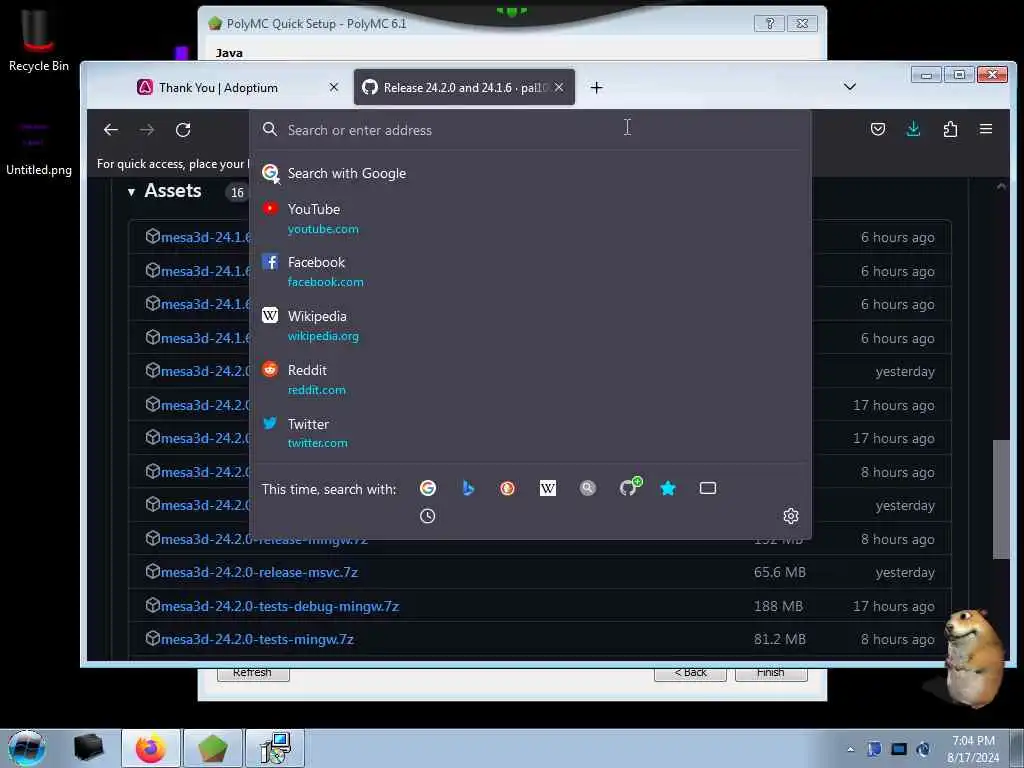Search open tabs using the rectangle icon
This screenshot has height=768, width=1024.
[x=708, y=488]
